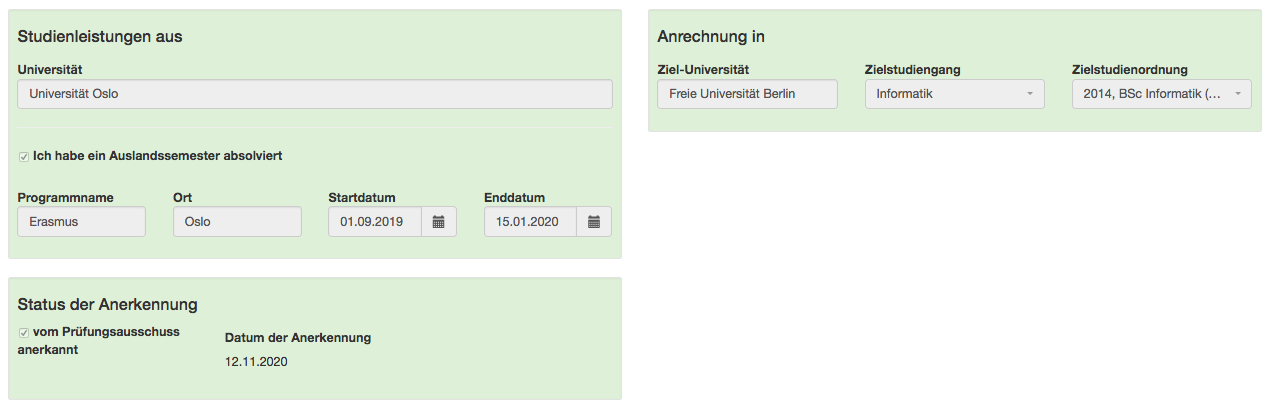The image size is (1268, 410).
Task: Select the Freie Universität Berlin field
Action: 747,94
